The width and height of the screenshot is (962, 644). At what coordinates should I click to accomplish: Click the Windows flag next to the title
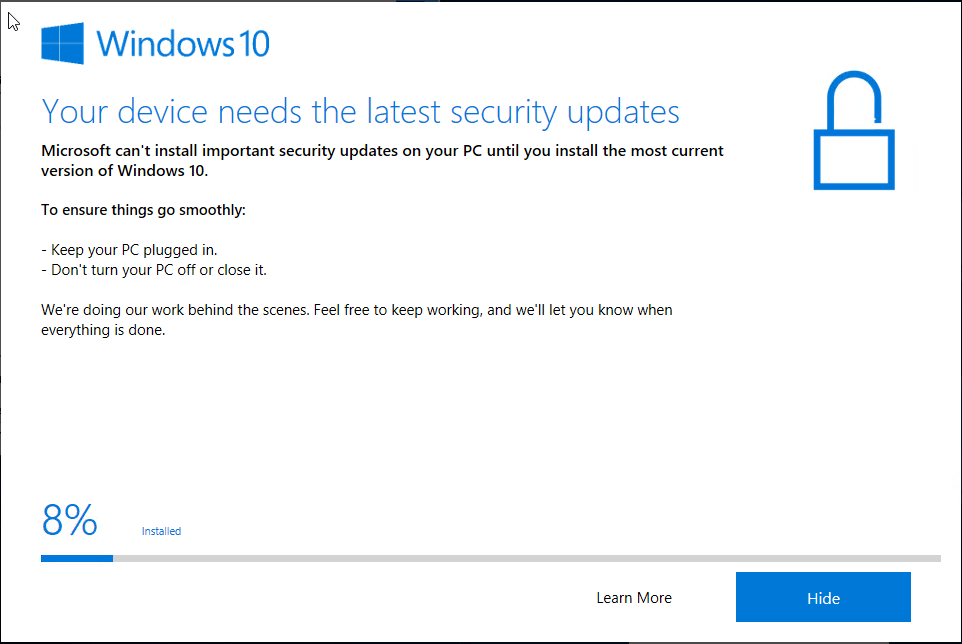point(61,43)
